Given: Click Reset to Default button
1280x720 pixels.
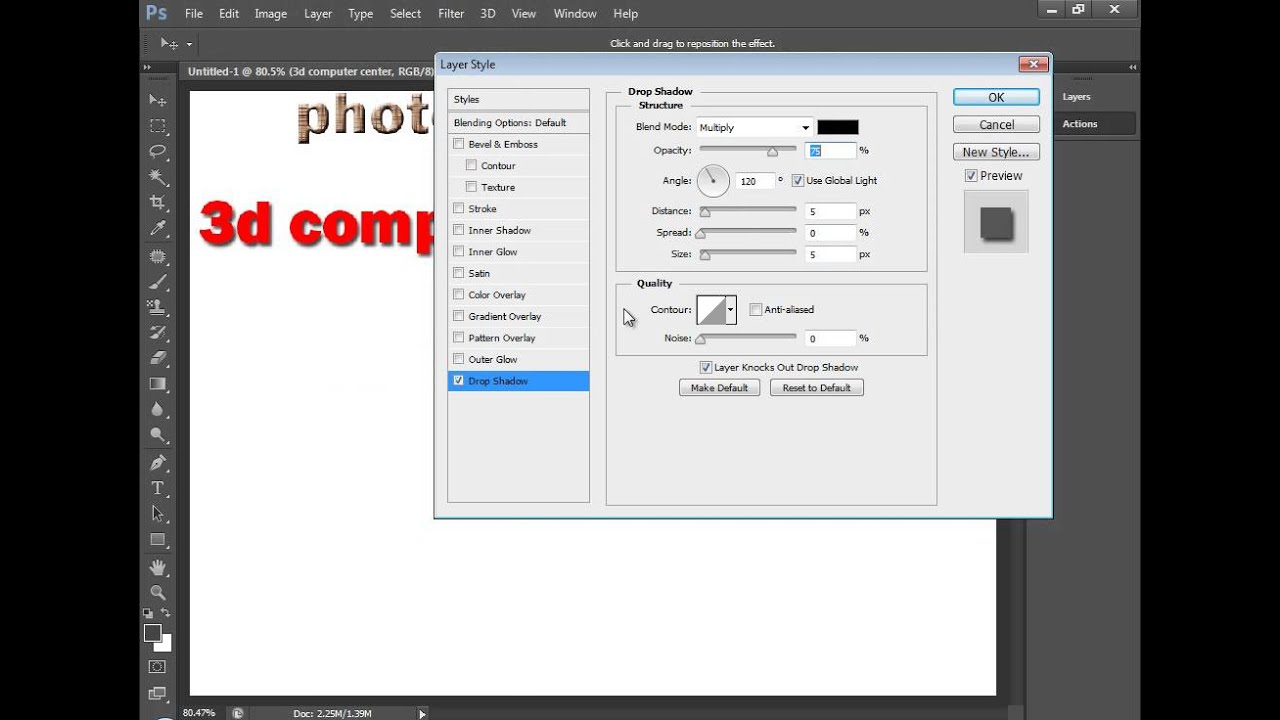Looking at the screenshot, I should 816,388.
